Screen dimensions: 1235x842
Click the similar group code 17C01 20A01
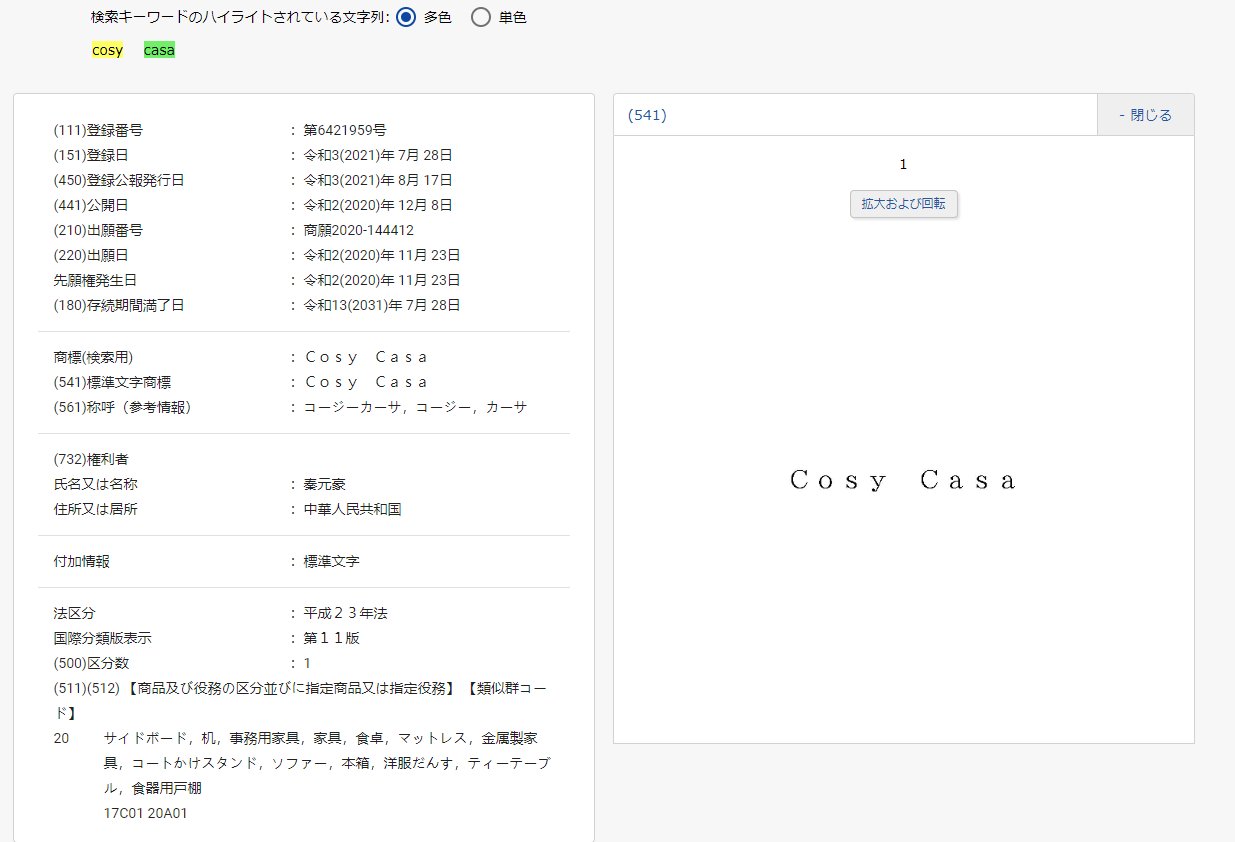click(145, 813)
